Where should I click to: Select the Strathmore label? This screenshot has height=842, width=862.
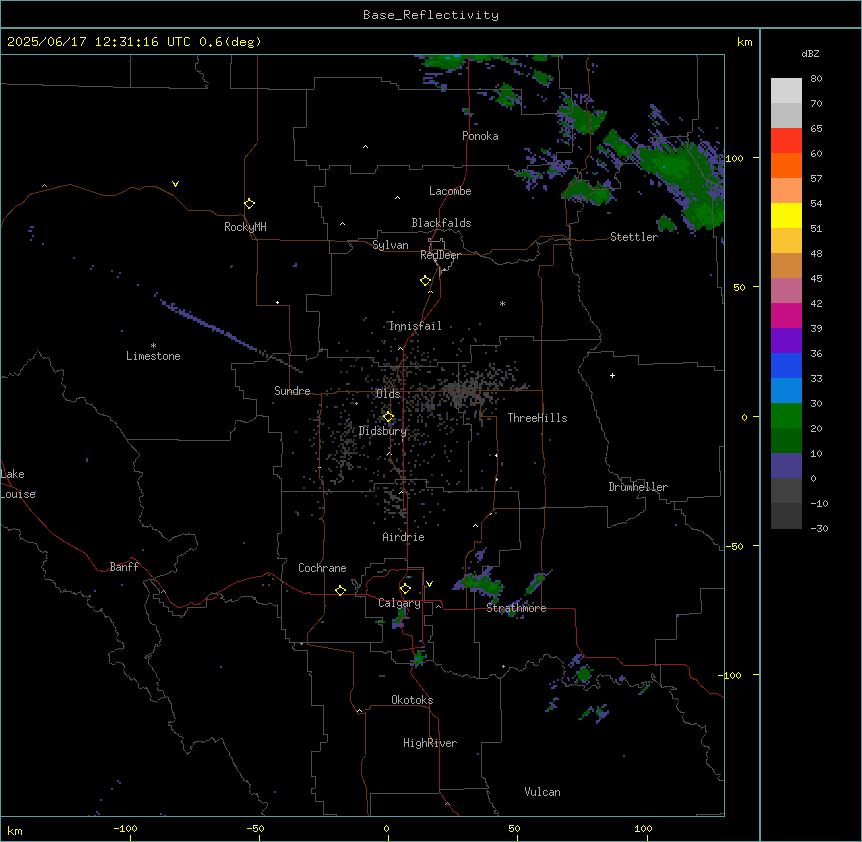pos(516,608)
